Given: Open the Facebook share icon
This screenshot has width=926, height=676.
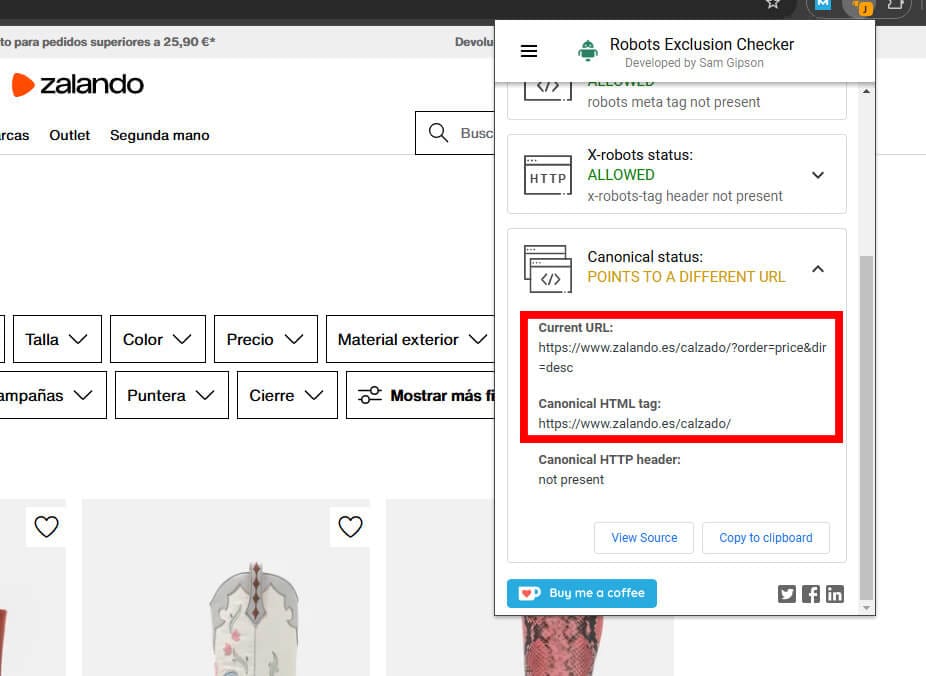Looking at the screenshot, I should click(811, 593).
